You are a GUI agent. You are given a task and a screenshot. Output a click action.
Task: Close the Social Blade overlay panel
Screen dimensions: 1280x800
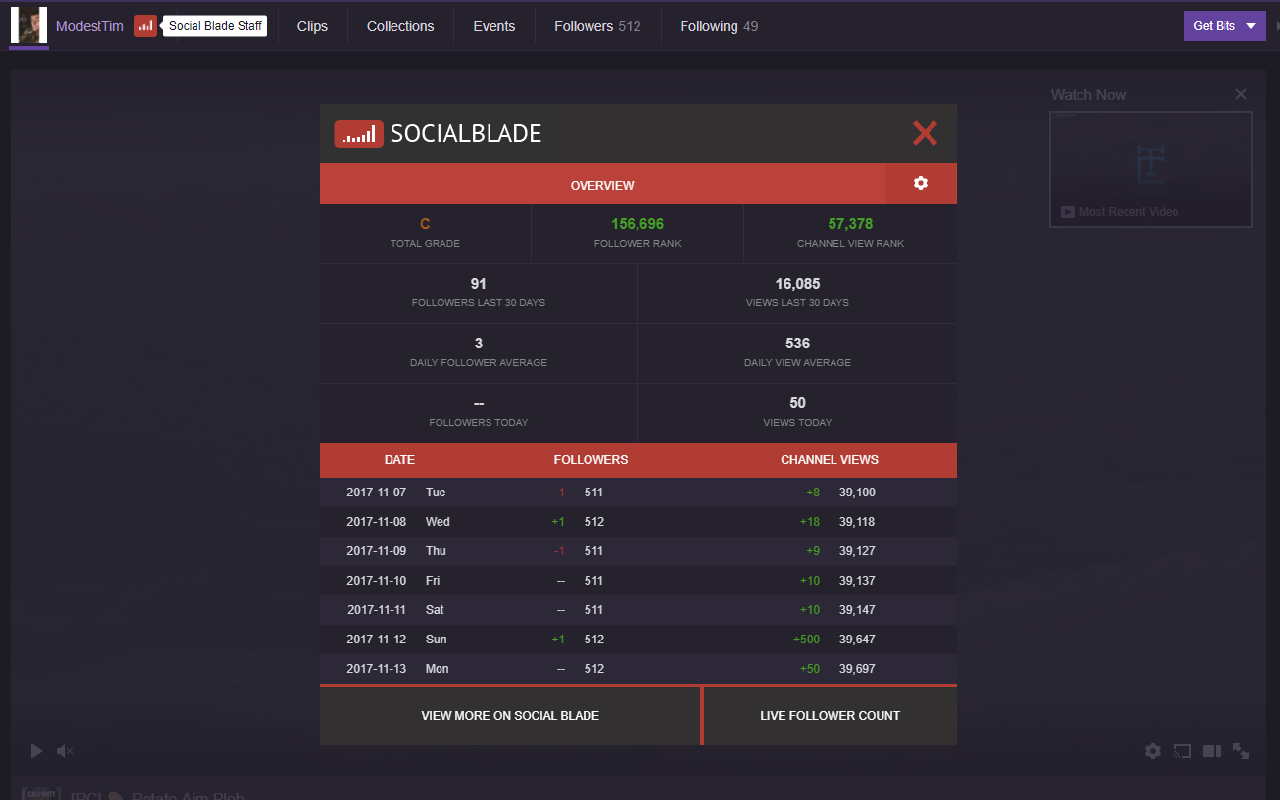click(925, 133)
